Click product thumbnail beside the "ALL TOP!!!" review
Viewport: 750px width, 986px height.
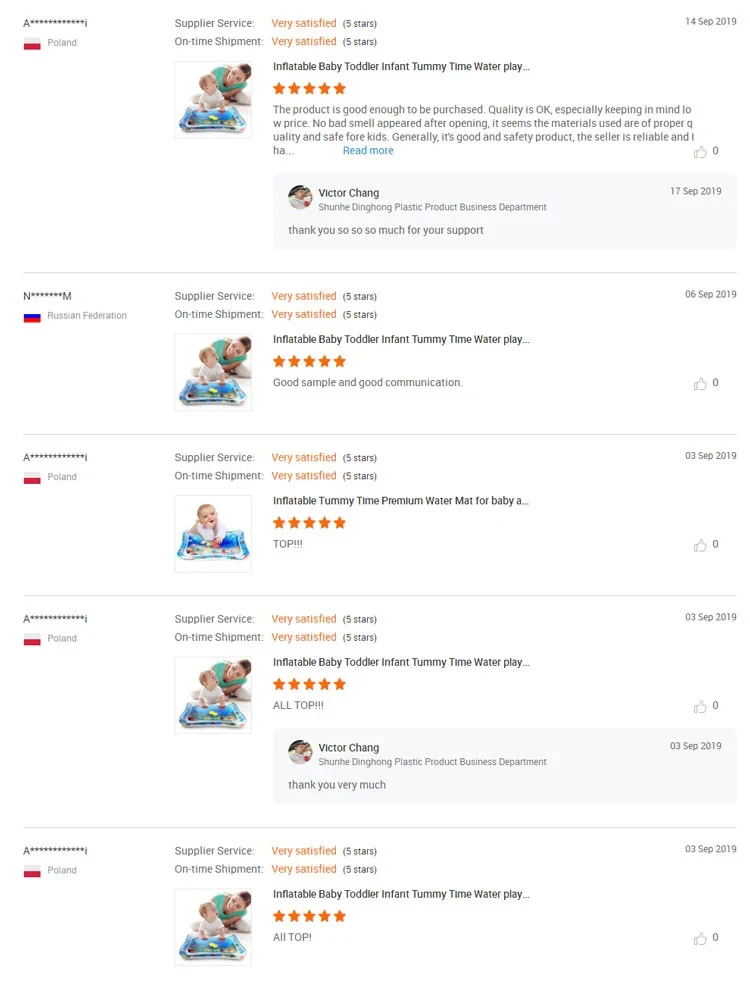click(213, 695)
